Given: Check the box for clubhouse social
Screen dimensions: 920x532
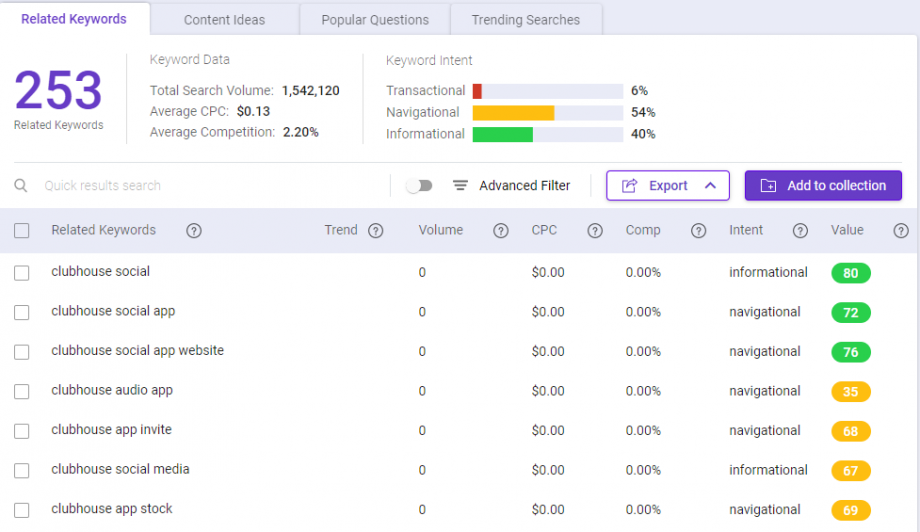Looking at the screenshot, I should pyautogui.click(x=22, y=273).
